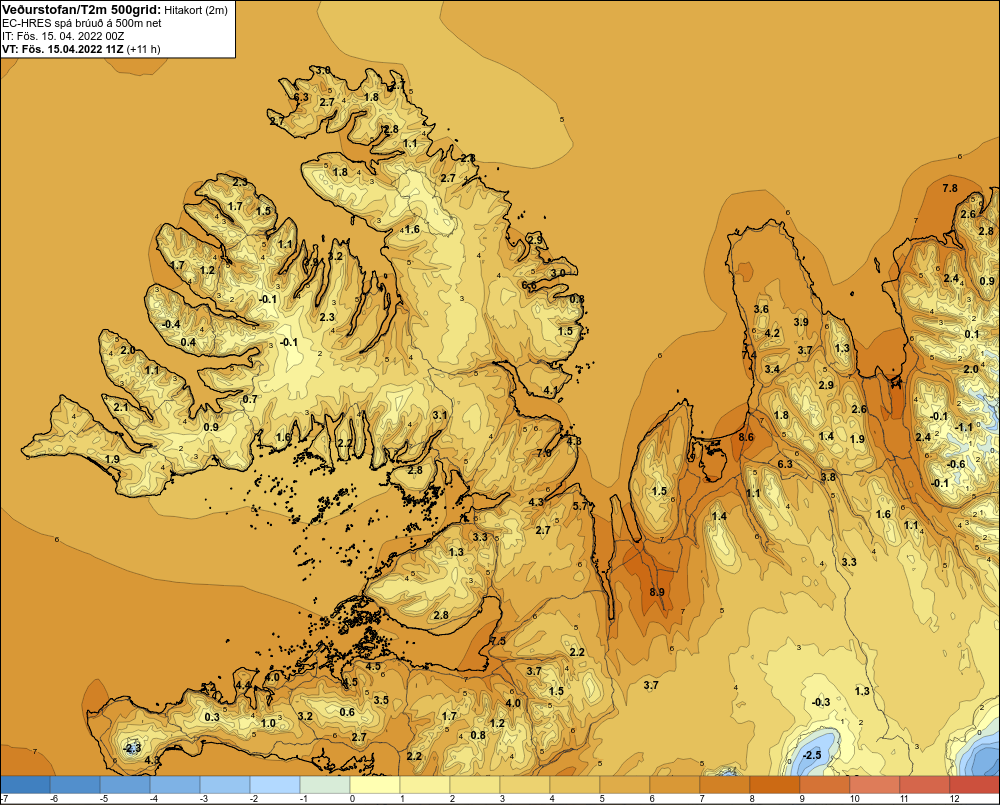The image size is (1000, 805).
Task: Click the legend color between -1 and 0
Action: point(325,785)
